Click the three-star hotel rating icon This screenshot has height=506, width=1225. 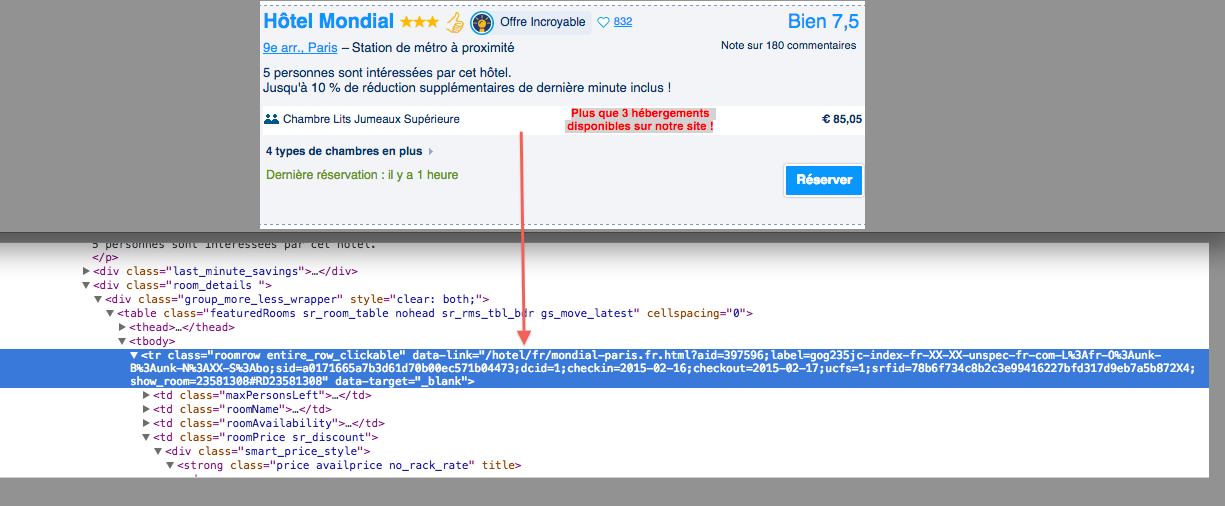(x=419, y=22)
